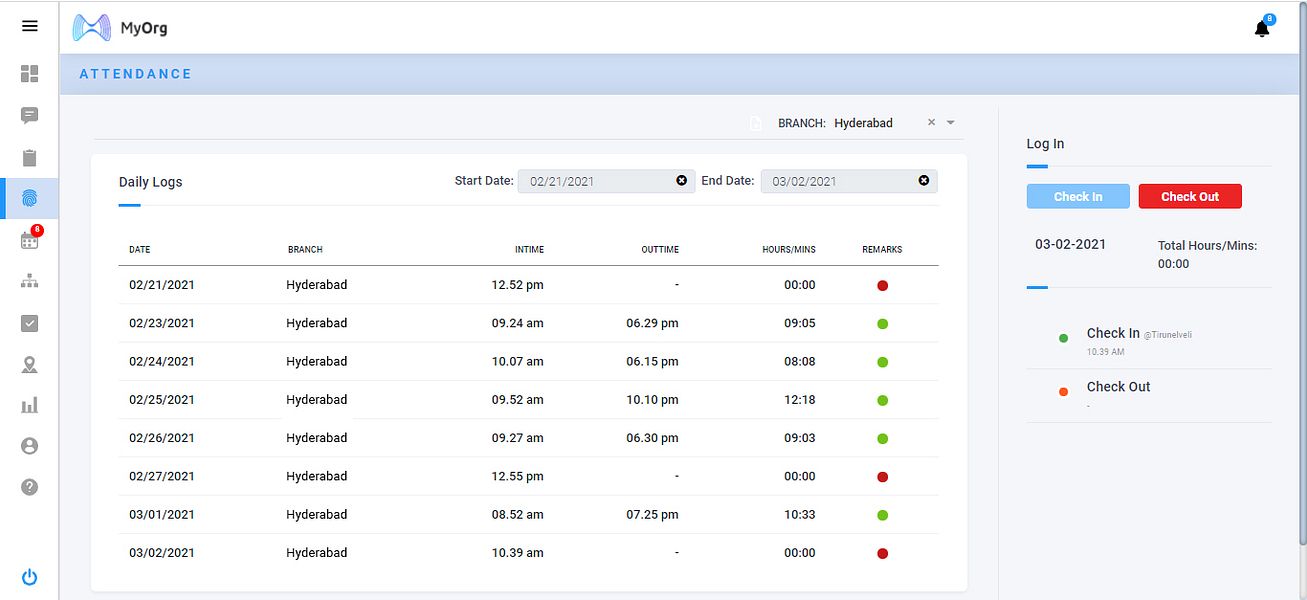Click the Start Date input 02/21/2021
This screenshot has height=600, width=1307.
606,181
